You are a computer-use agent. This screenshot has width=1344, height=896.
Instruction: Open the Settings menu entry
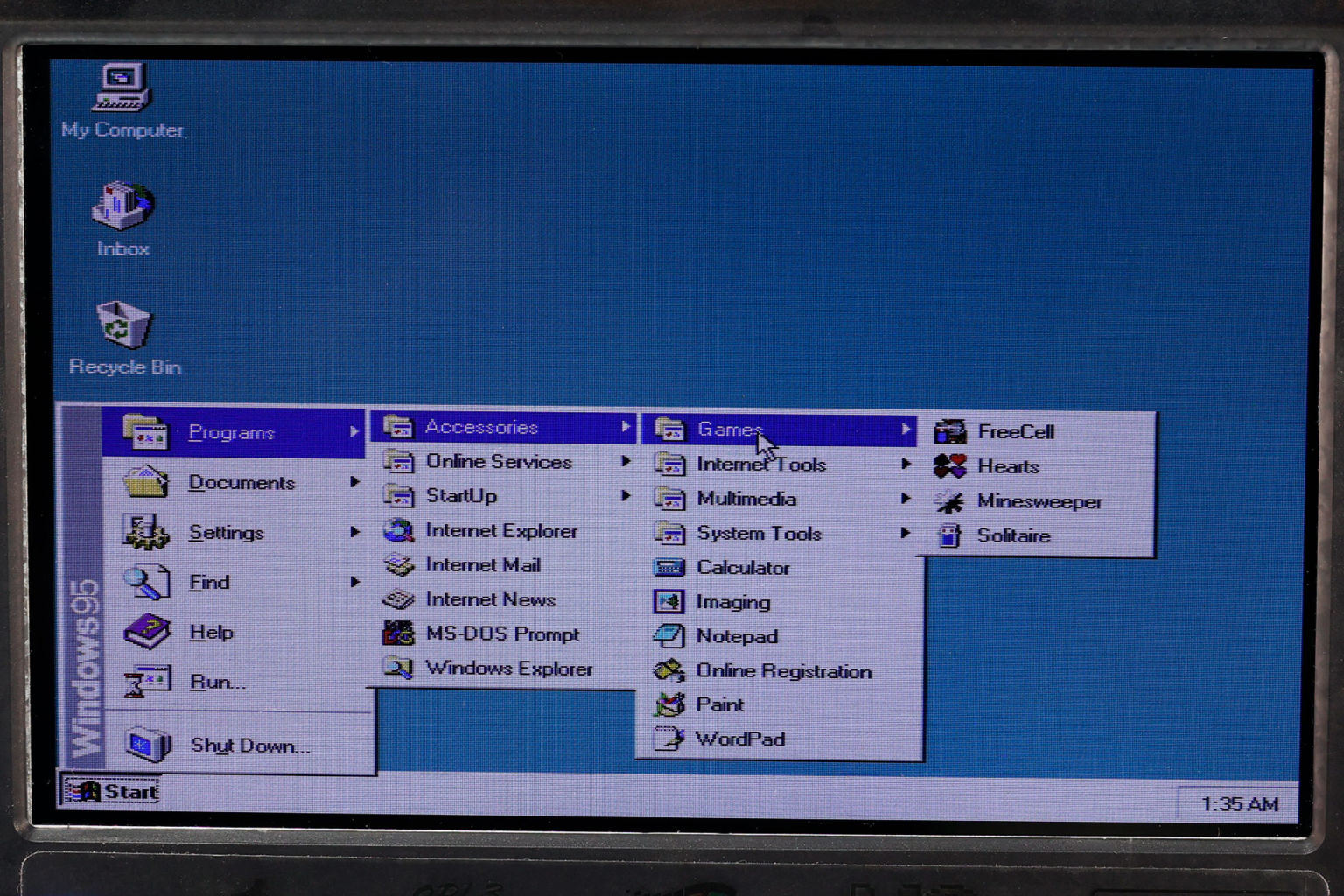[x=227, y=532]
